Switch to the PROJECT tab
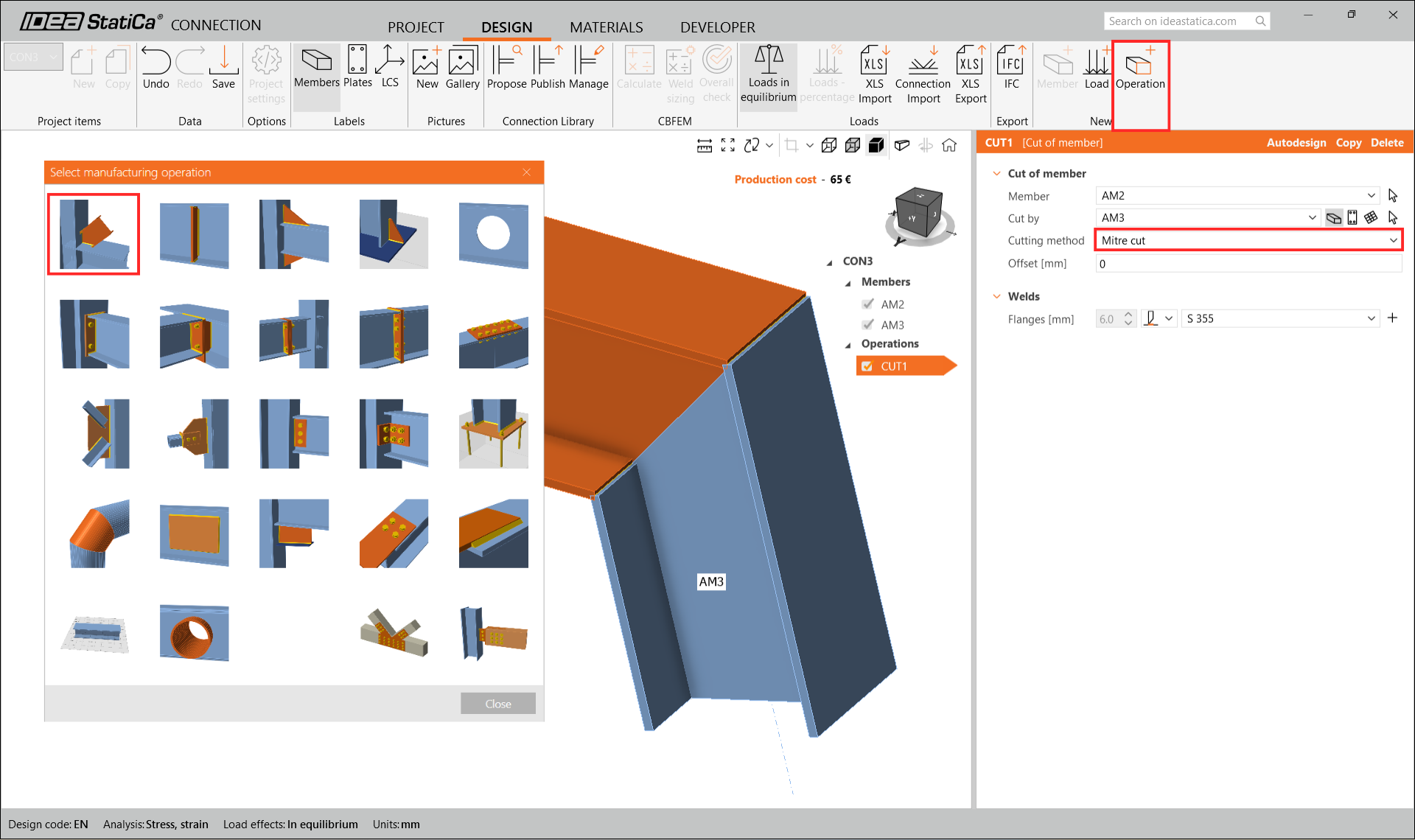Viewport: 1415px width, 840px height. (416, 27)
